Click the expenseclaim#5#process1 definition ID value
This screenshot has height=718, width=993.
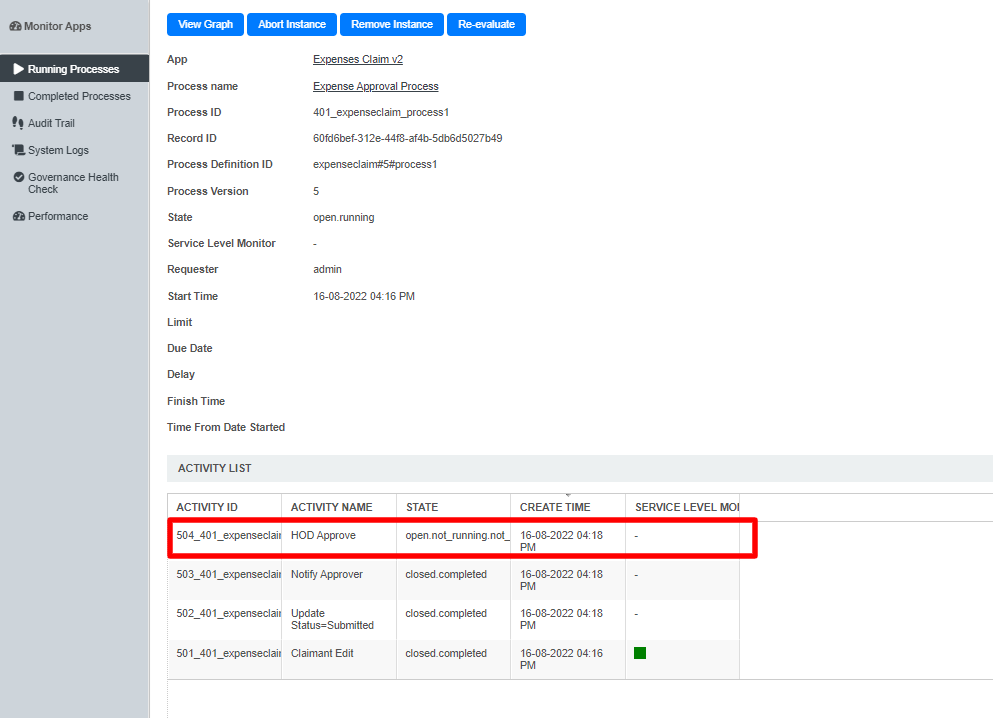[x=375, y=164]
